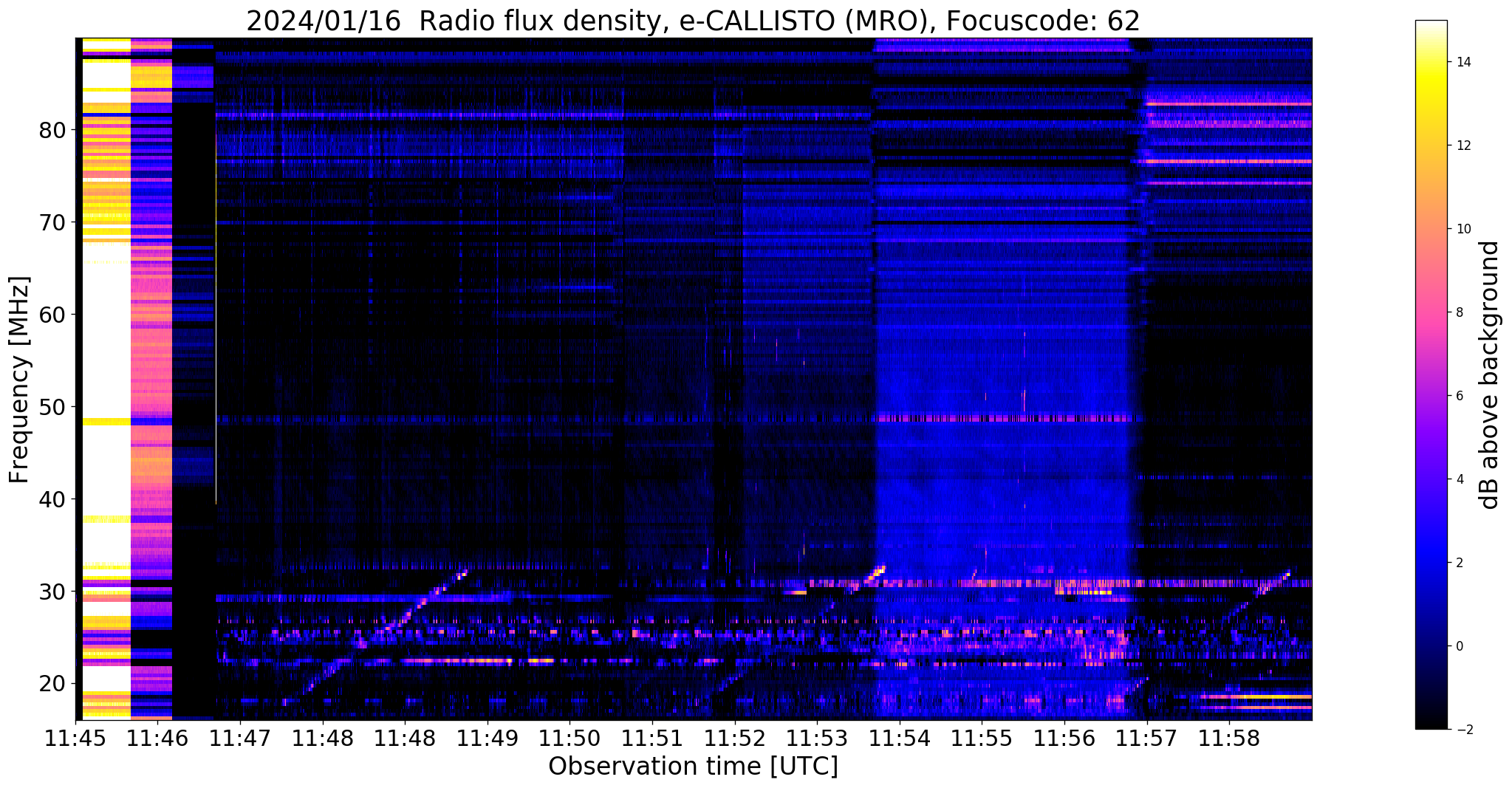Image resolution: width=1512 pixels, height=788 pixels.
Task: Click the 8 dB colorbar tick label
Action: (1459, 312)
